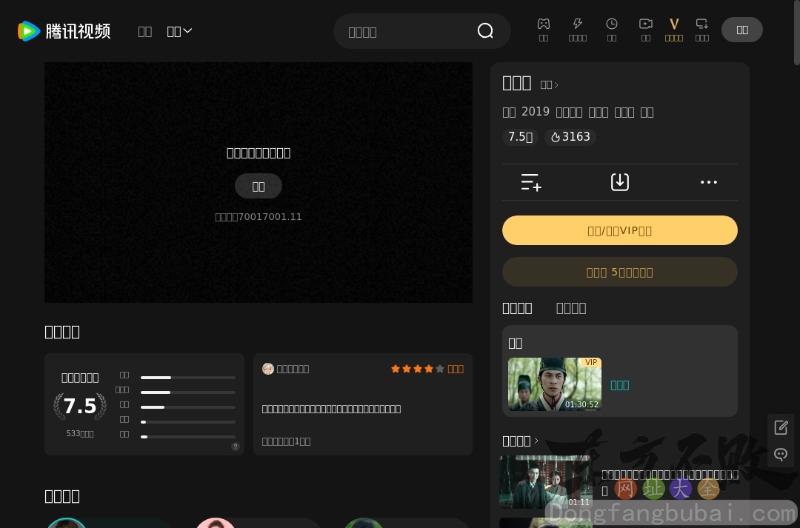This screenshot has height=528, width=800.
Task: Click the Tencent Video logo
Action: (64, 31)
